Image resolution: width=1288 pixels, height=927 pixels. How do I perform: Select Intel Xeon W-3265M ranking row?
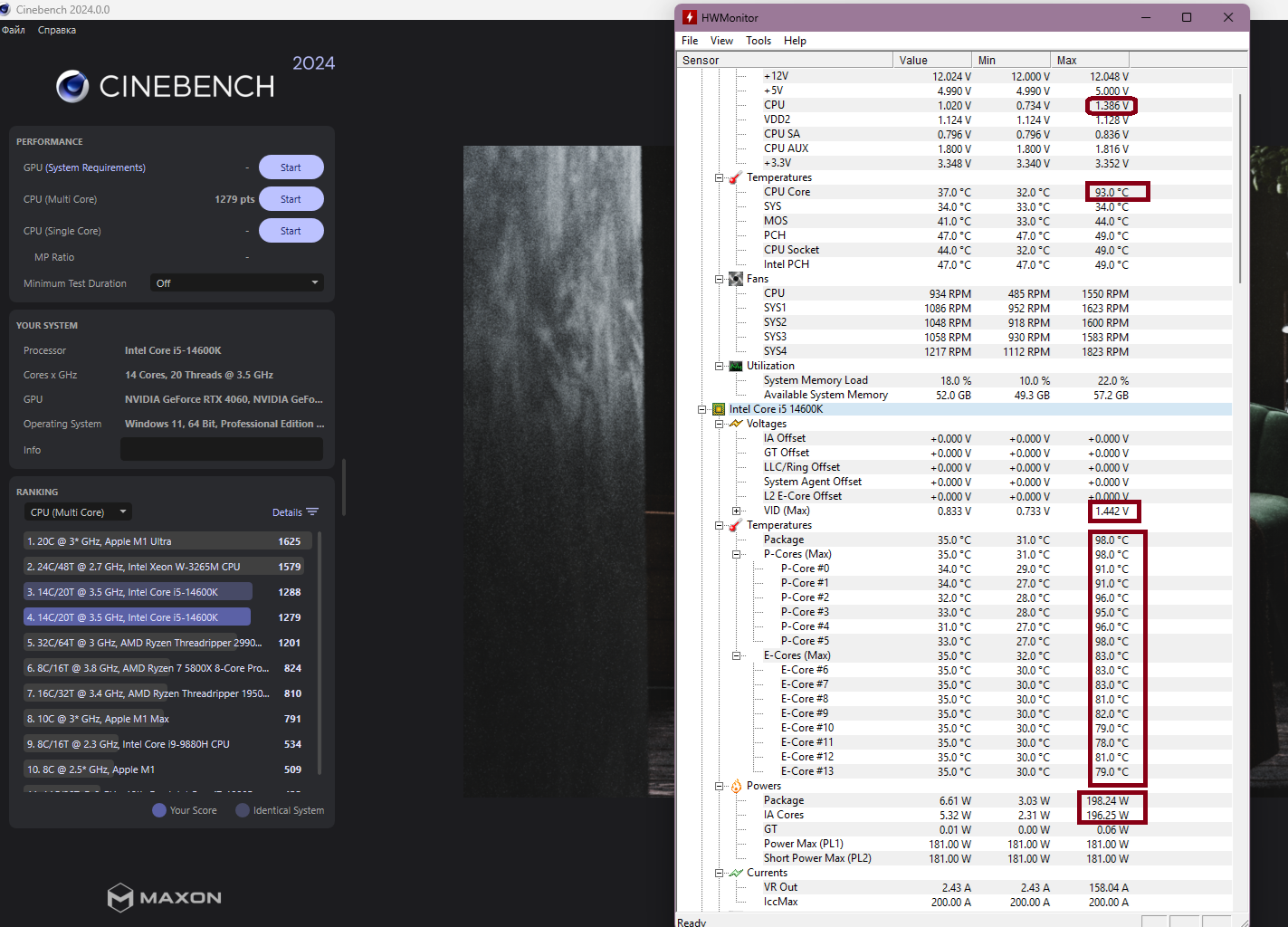[167, 567]
